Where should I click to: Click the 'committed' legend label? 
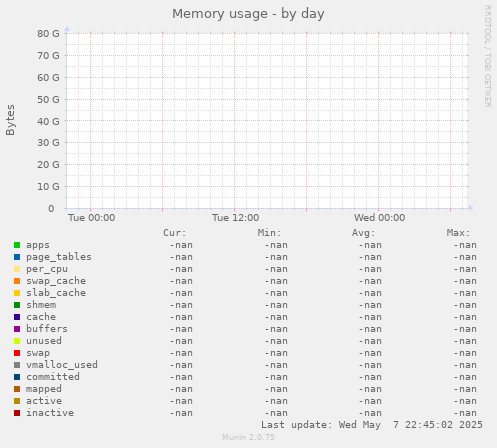53,377
